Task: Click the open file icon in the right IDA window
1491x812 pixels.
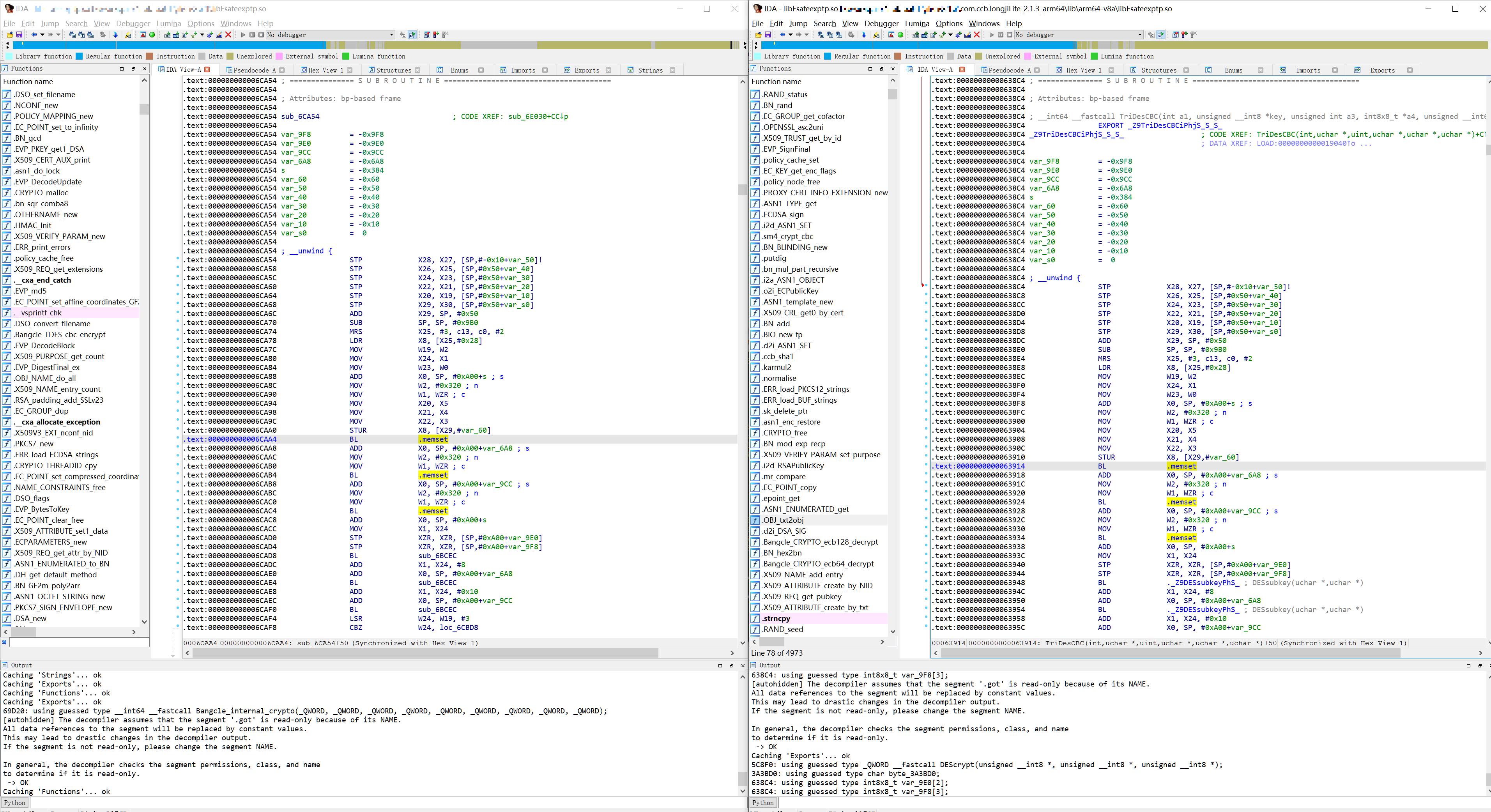Action: pyautogui.click(x=759, y=35)
